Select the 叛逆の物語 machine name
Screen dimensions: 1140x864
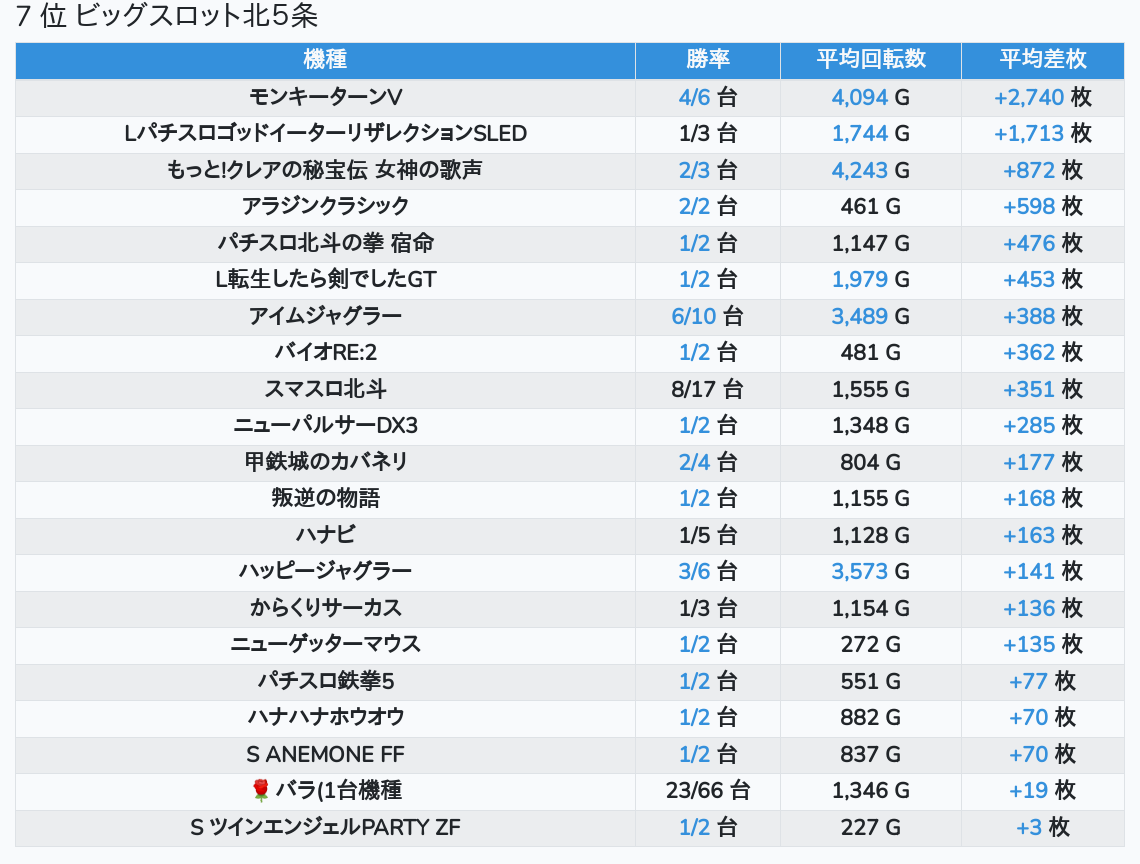click(325, 498)
